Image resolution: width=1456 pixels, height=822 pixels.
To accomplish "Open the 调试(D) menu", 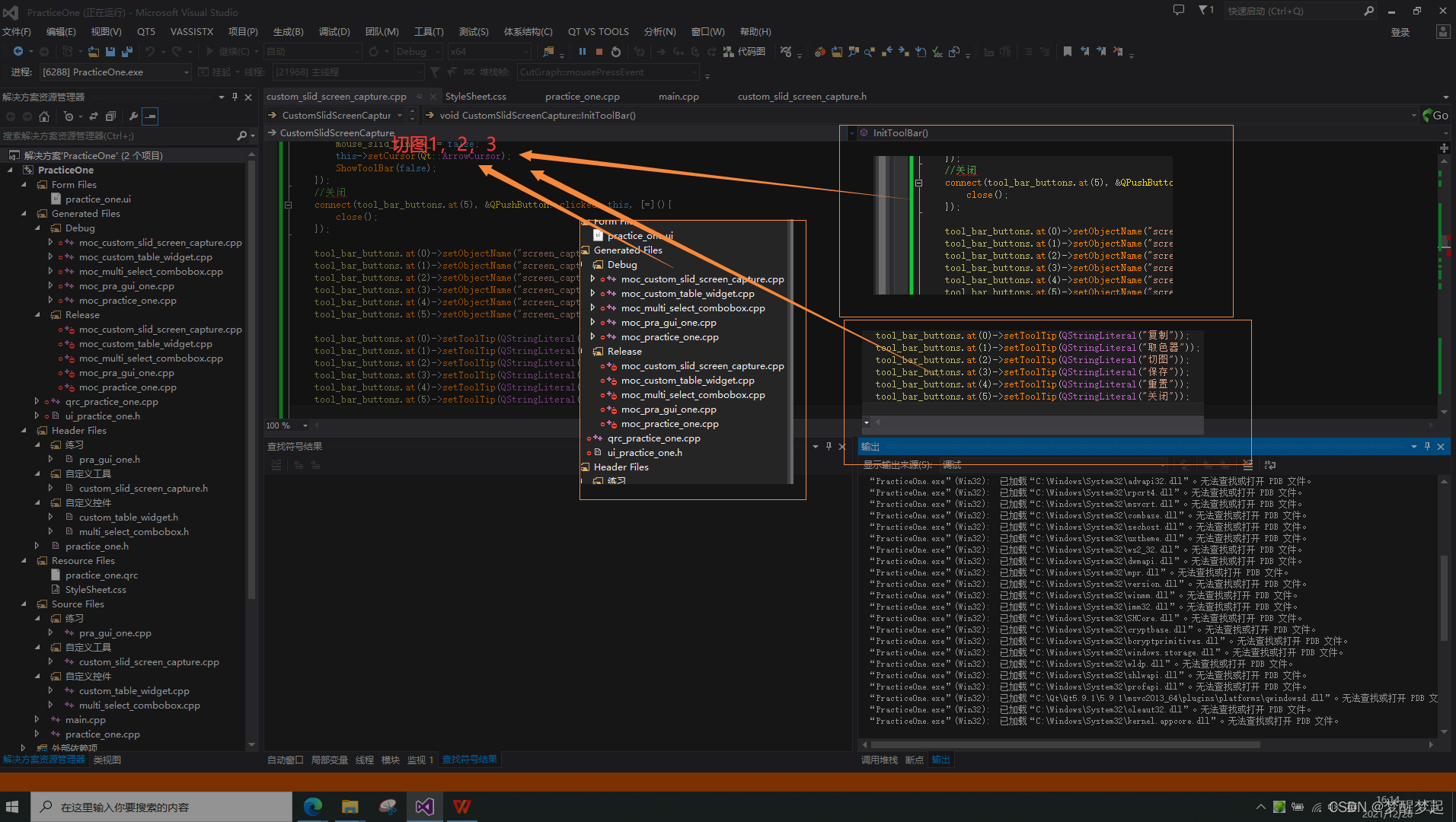I will 334,31.
